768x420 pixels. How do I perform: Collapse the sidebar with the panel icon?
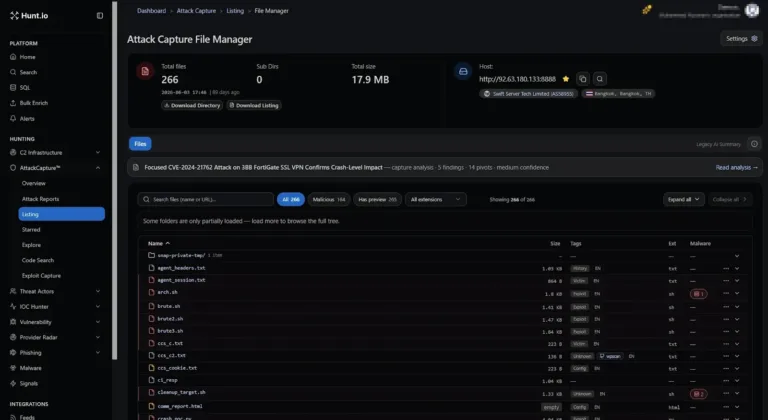tap(100, 16)
